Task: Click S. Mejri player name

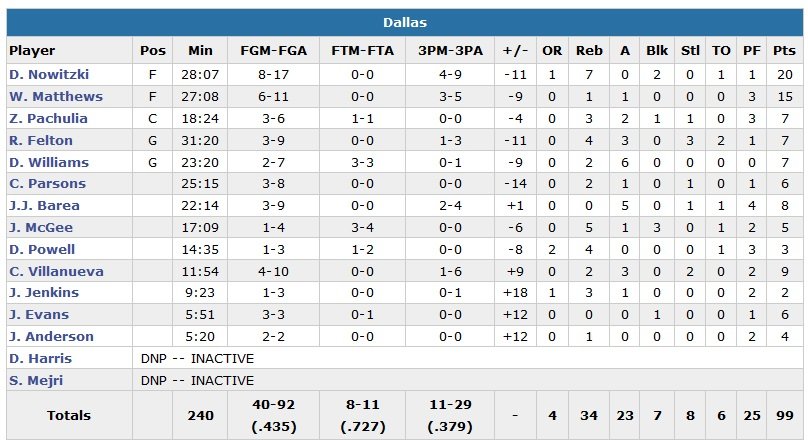Action: point(39,381)
